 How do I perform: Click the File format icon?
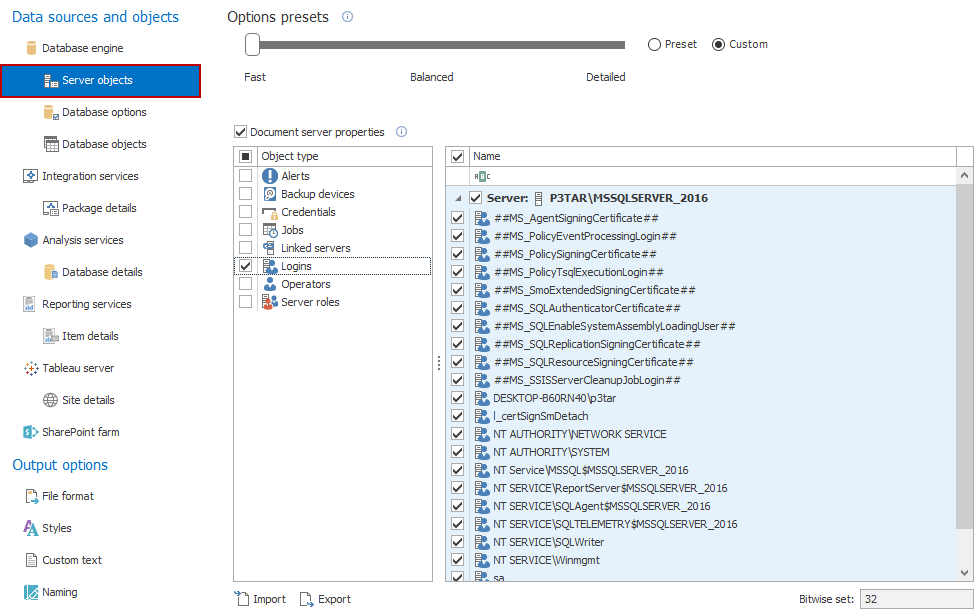31,496
